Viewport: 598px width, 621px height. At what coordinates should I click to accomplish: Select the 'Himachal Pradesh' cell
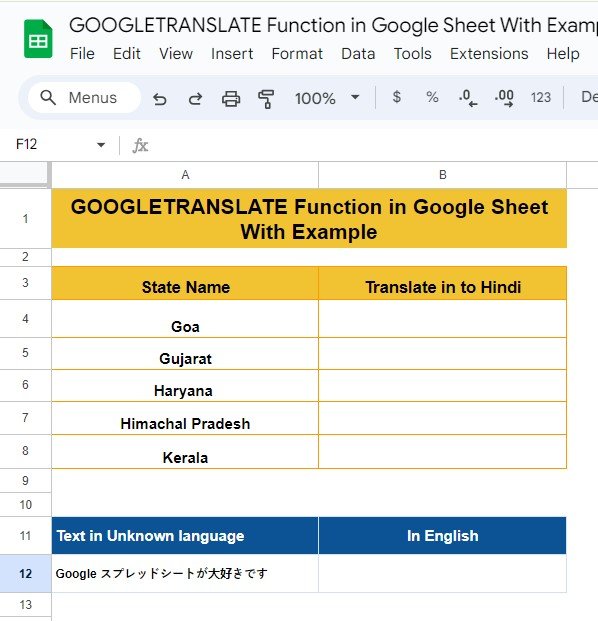click(x=185, y=418)
